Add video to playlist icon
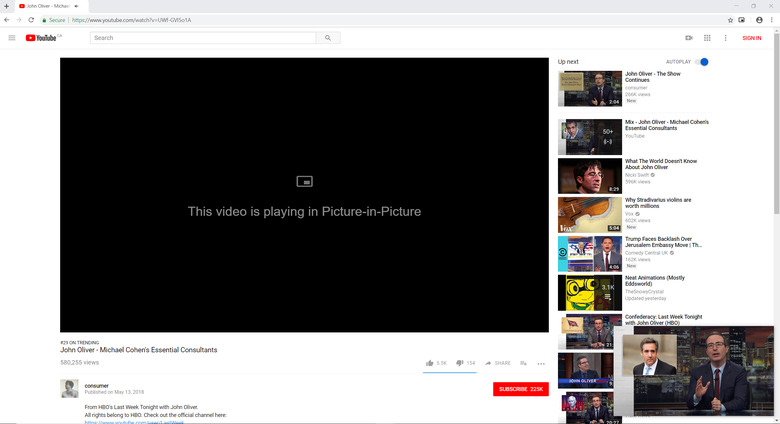This screenshot has width=780, height=424. (x=523, y=363)
